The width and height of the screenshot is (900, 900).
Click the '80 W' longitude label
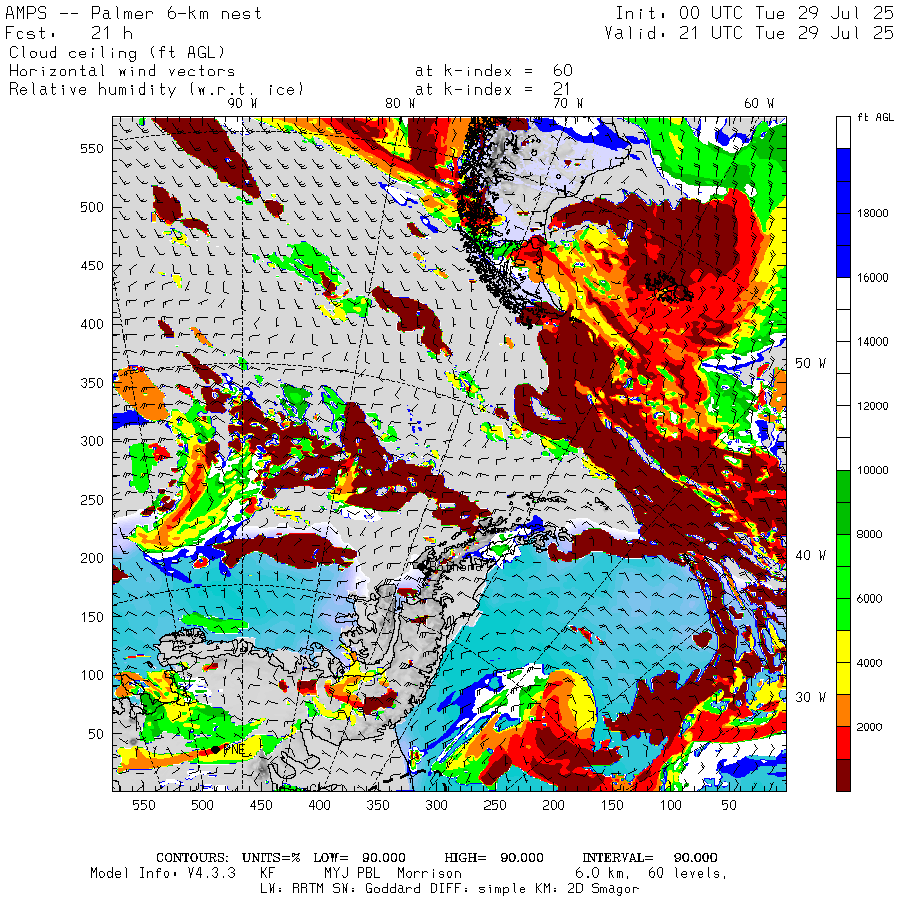(400, 103)
